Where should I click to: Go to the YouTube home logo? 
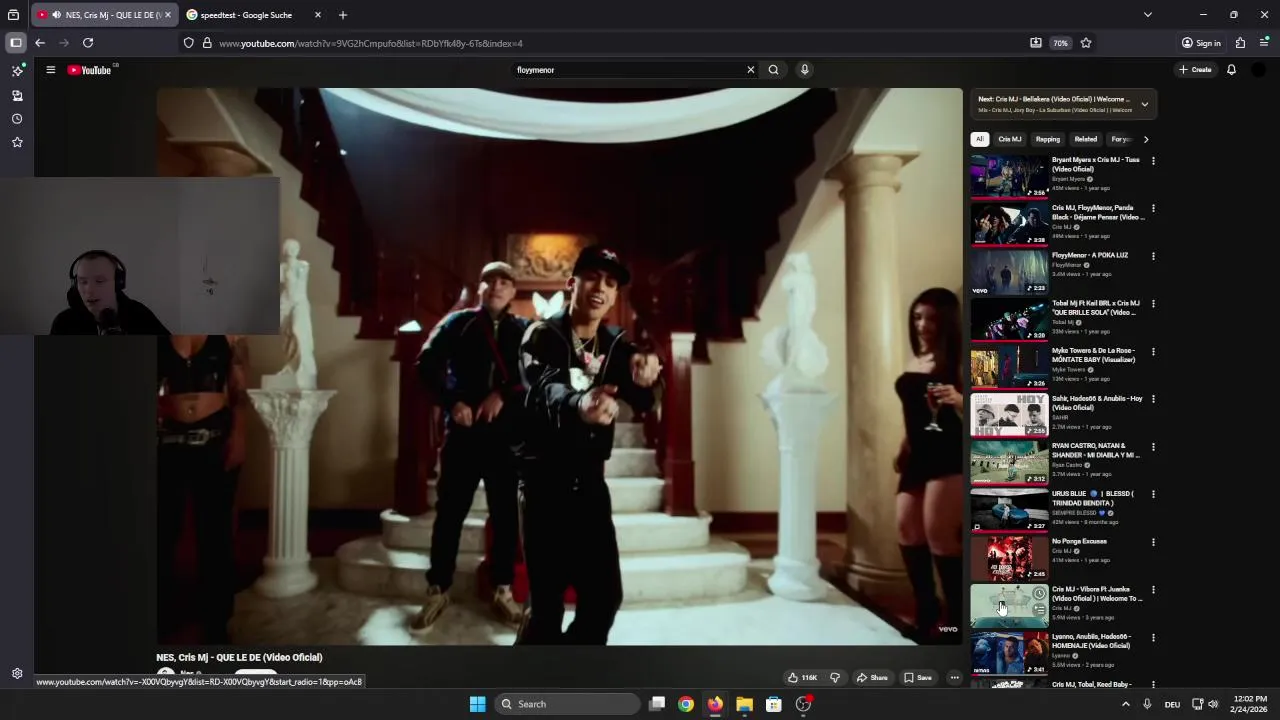(90, 70)
